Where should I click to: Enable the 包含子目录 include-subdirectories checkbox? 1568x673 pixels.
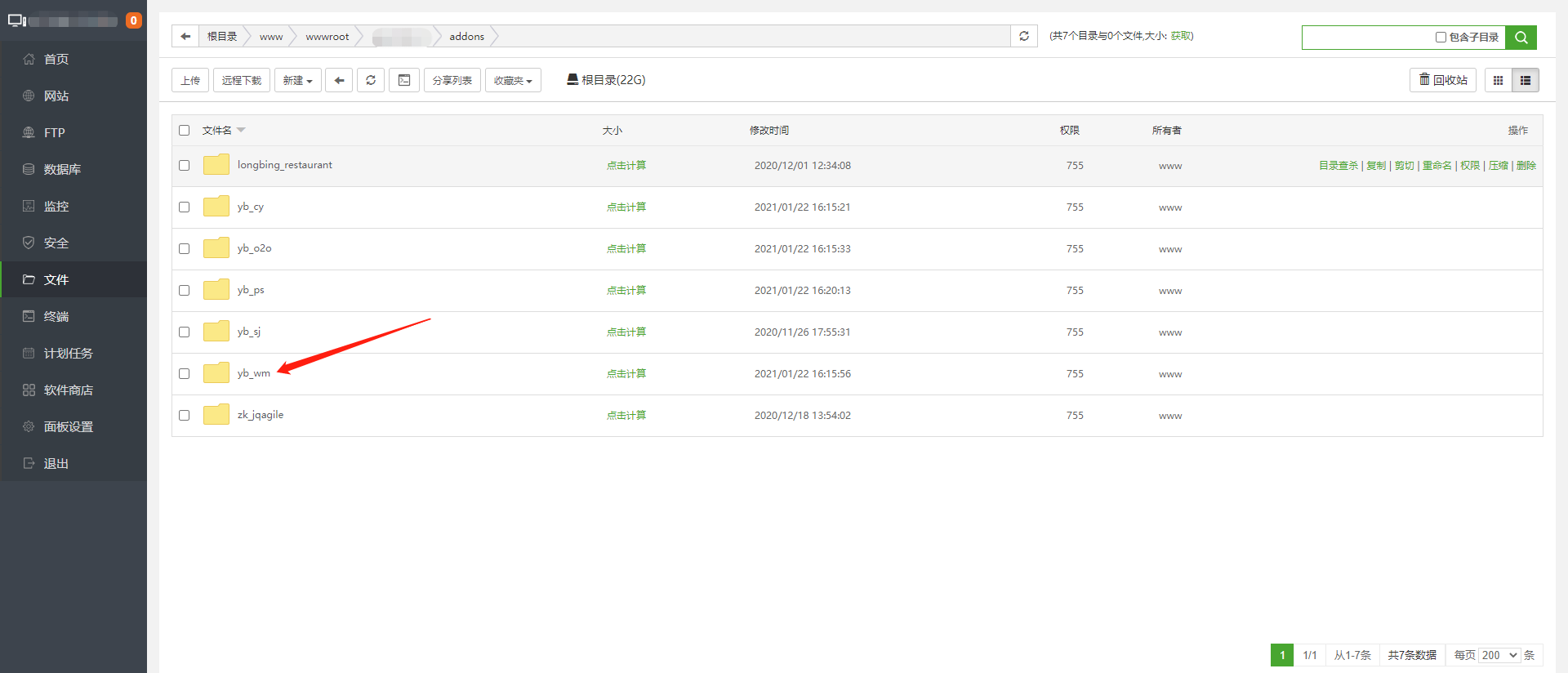[1441, 38]
